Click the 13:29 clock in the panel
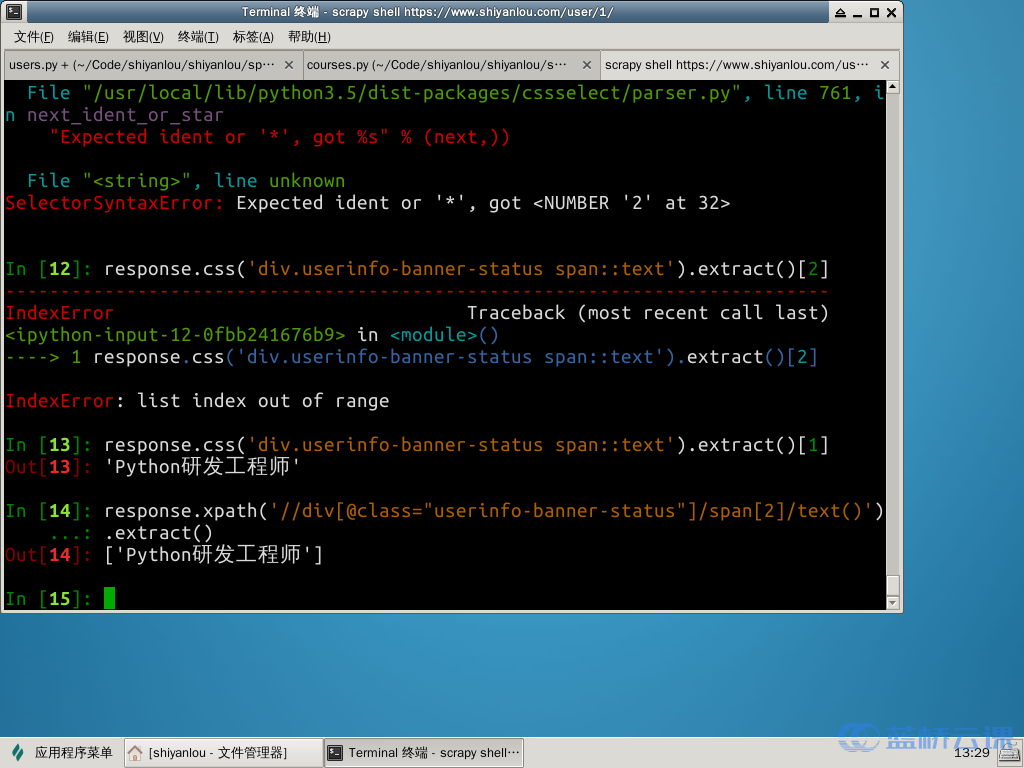Viewport: 1024px width, 768px height. (972, 753)
